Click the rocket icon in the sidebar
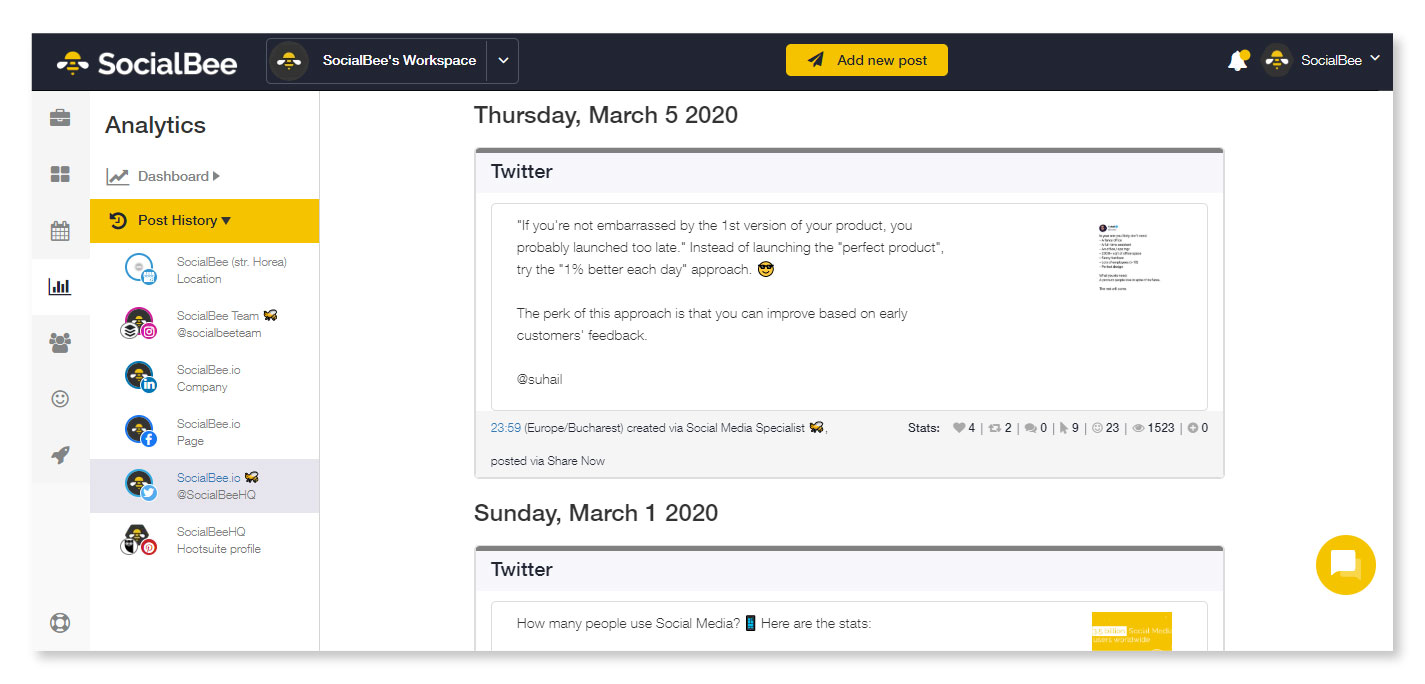 60,455
